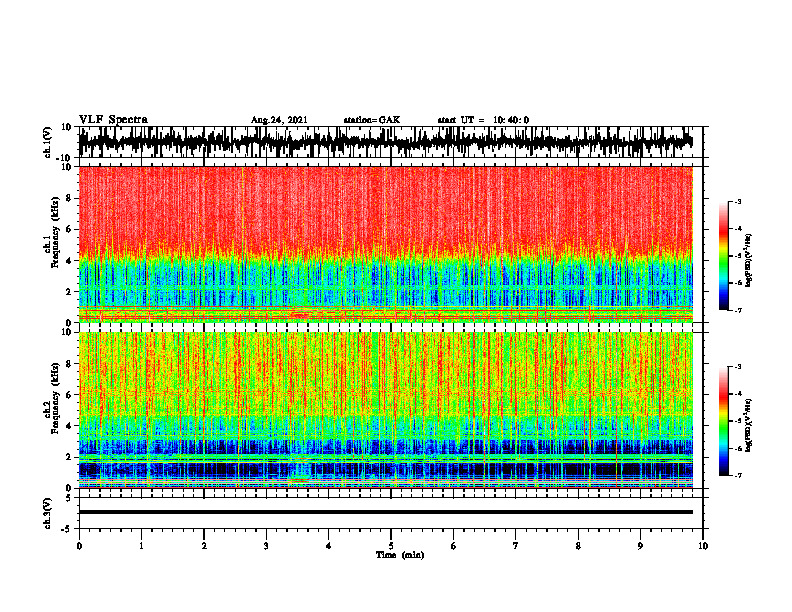Image resolution: width=792 pixels, height=612 pixels.
Task: Click the "VLF Spectra" plot title
Action: tap(113, 120)
